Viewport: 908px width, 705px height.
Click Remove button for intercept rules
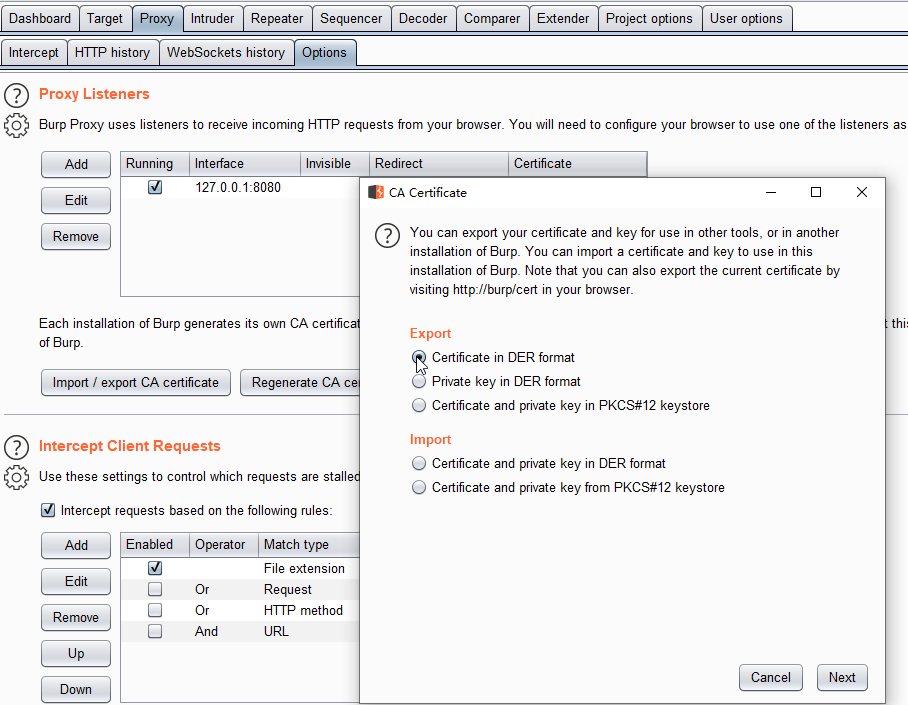pyautogui.click(x=76, y=618)
